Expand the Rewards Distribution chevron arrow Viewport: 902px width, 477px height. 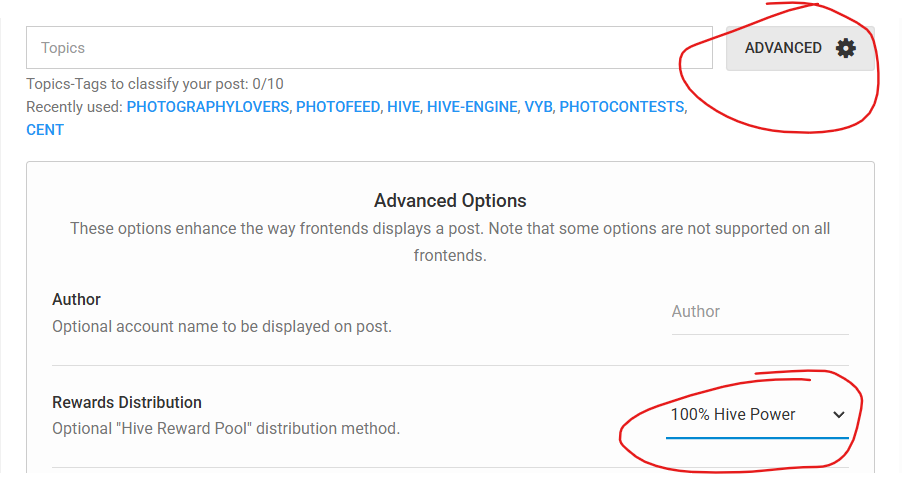[x=838, y=415]
